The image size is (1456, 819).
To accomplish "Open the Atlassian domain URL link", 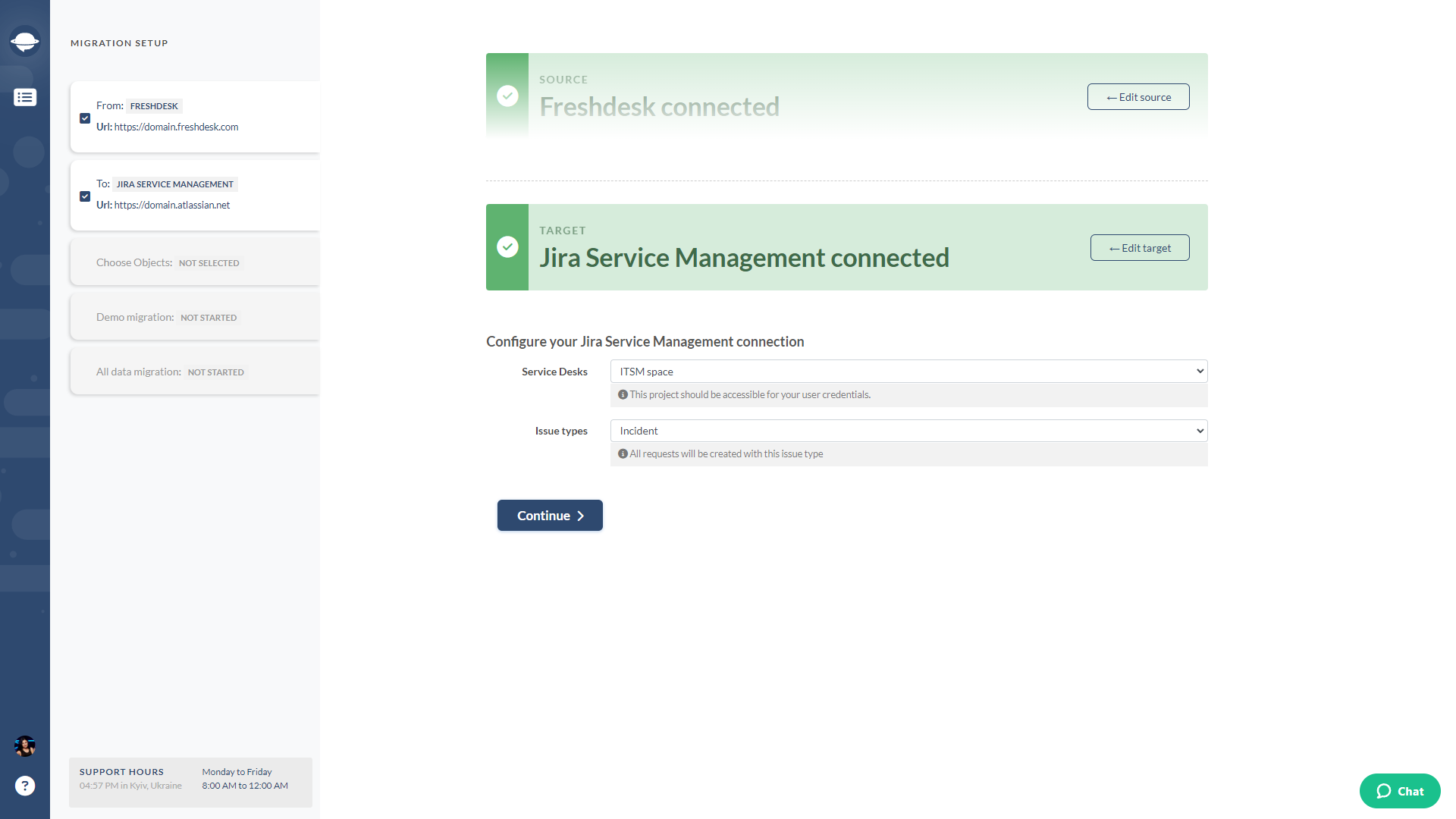I will point(172,205).
